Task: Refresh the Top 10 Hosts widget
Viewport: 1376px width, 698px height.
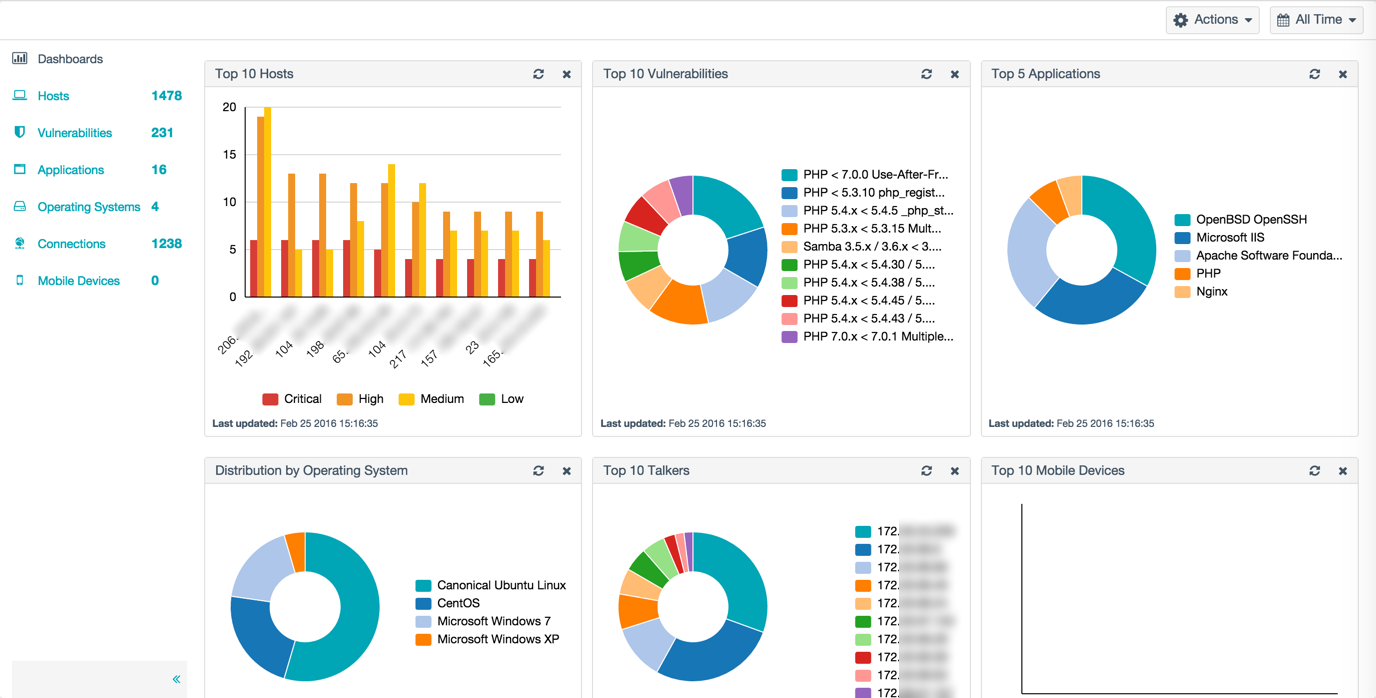Action: coord(538,74)
